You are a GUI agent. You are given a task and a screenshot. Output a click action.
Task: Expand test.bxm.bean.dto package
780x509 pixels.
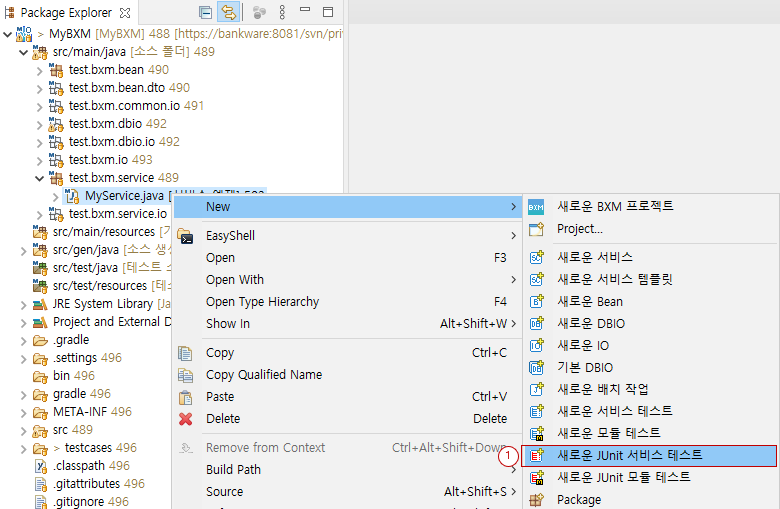[x=39, y=89]
